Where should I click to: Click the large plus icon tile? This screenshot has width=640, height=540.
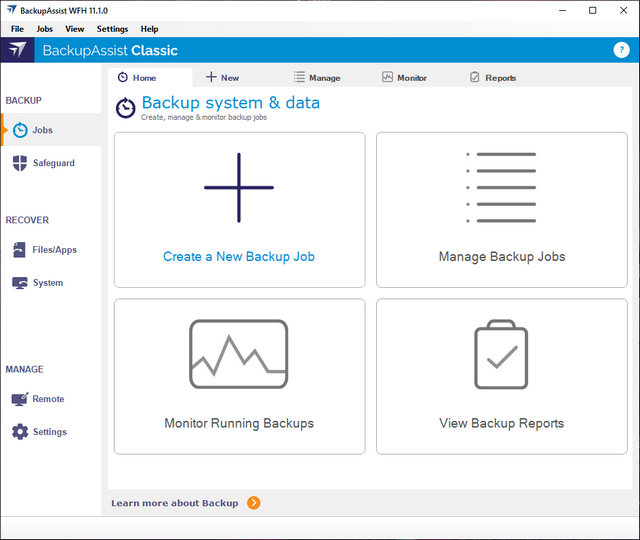tap(239, 188)
